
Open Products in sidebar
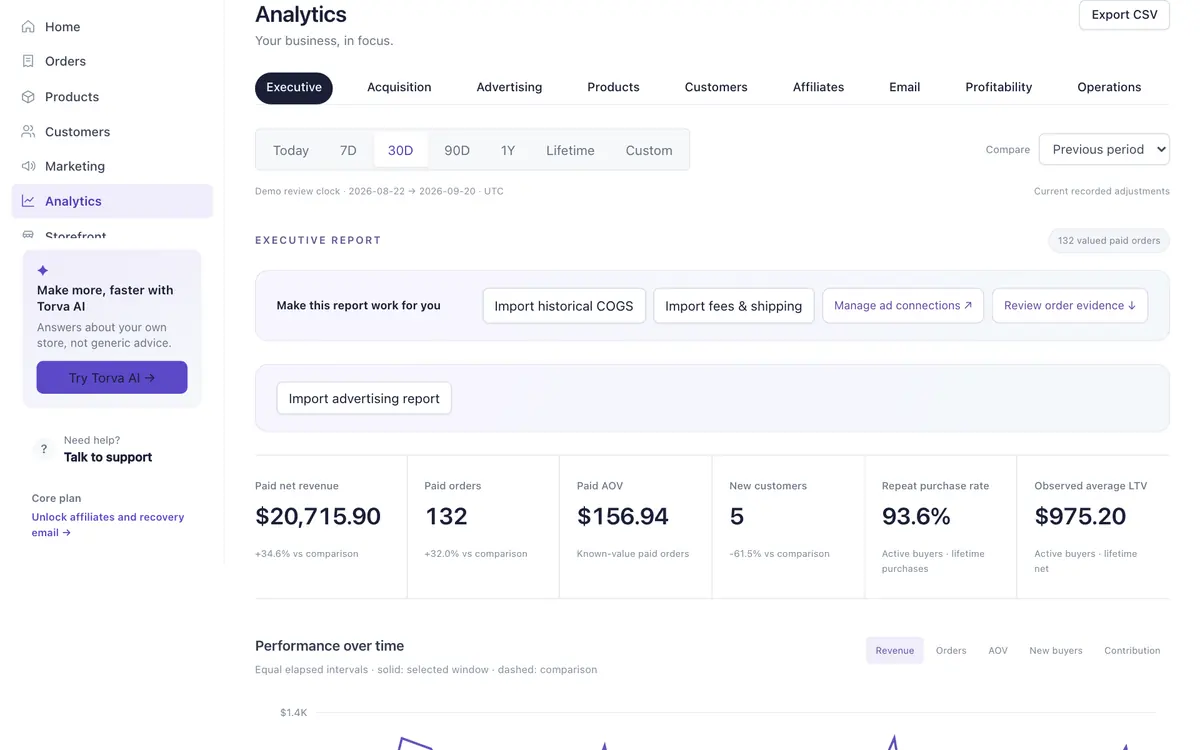point(112,97)
